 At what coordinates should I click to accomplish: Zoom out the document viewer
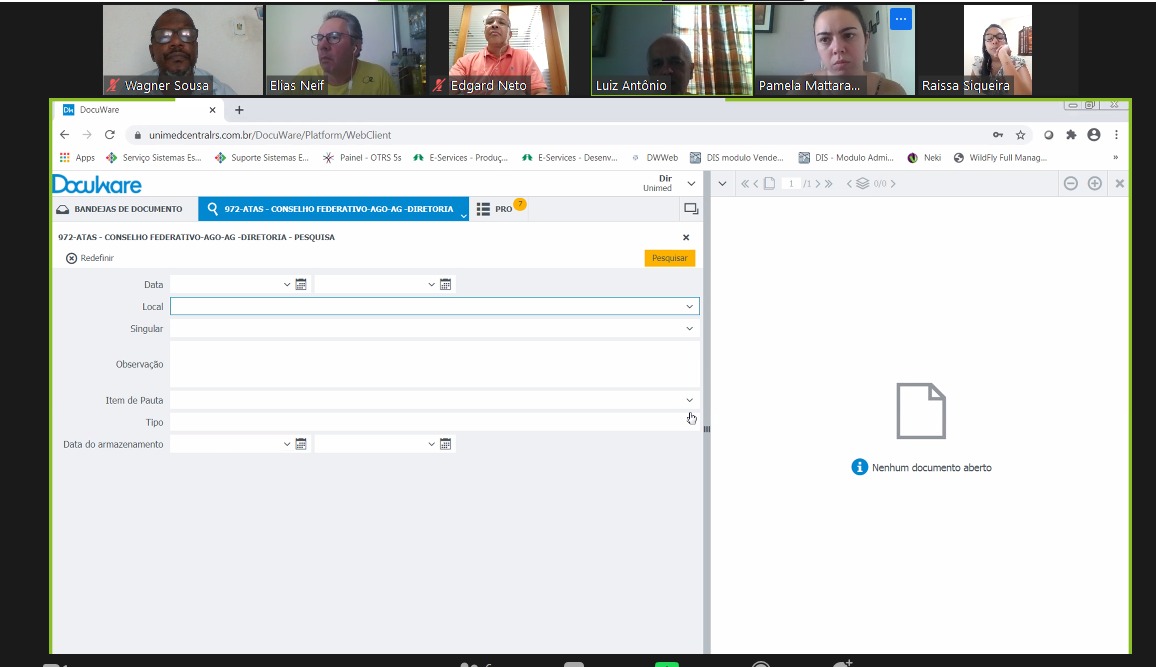coord(1070,184)
